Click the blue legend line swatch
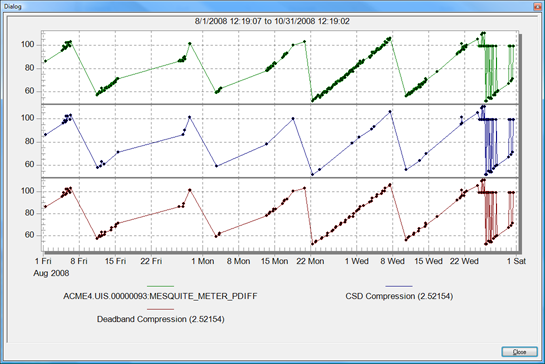The image size is (545, 364). (399, 286)
